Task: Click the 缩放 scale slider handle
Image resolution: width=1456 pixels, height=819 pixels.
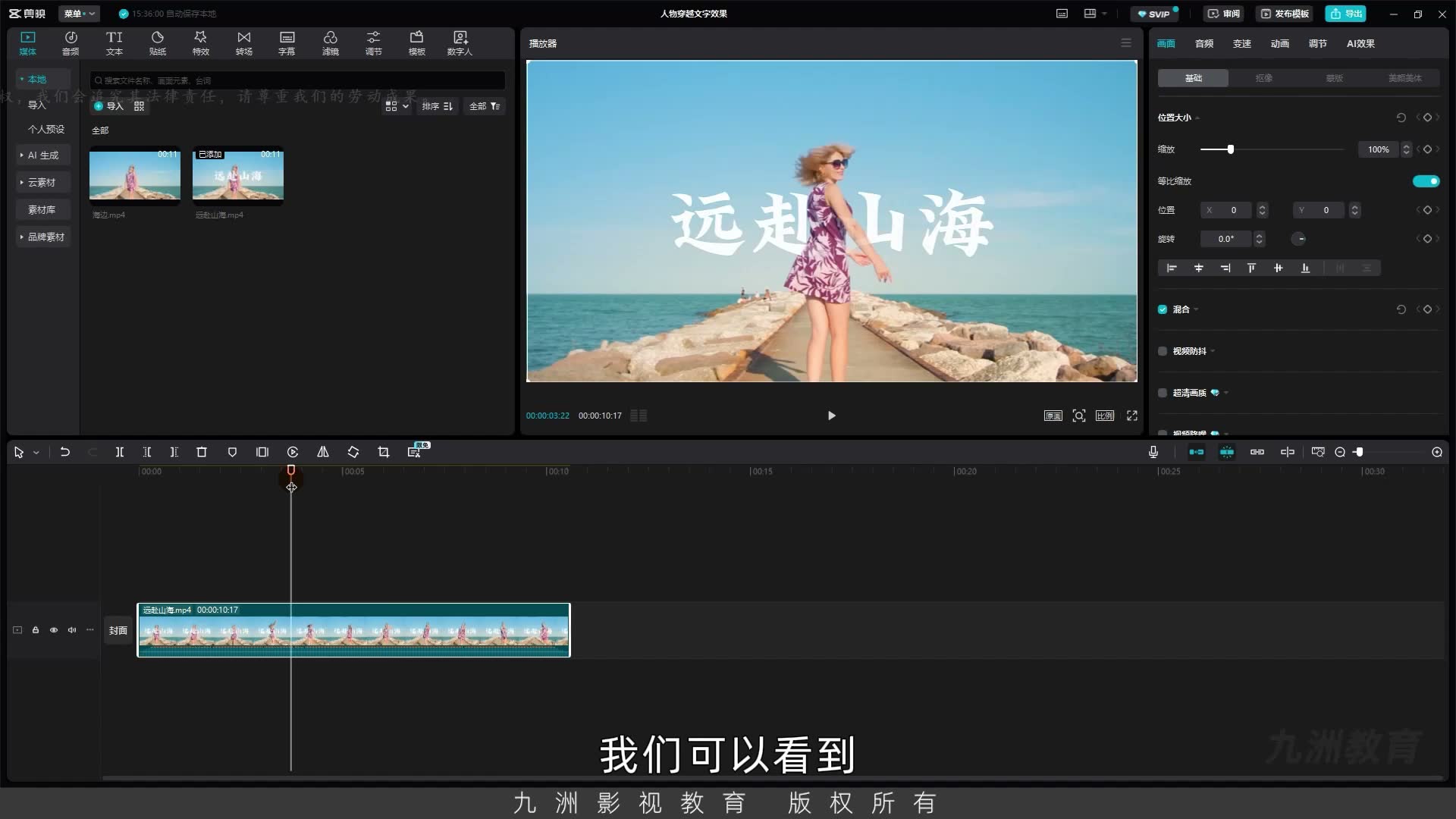Action: pos(1230,149)
